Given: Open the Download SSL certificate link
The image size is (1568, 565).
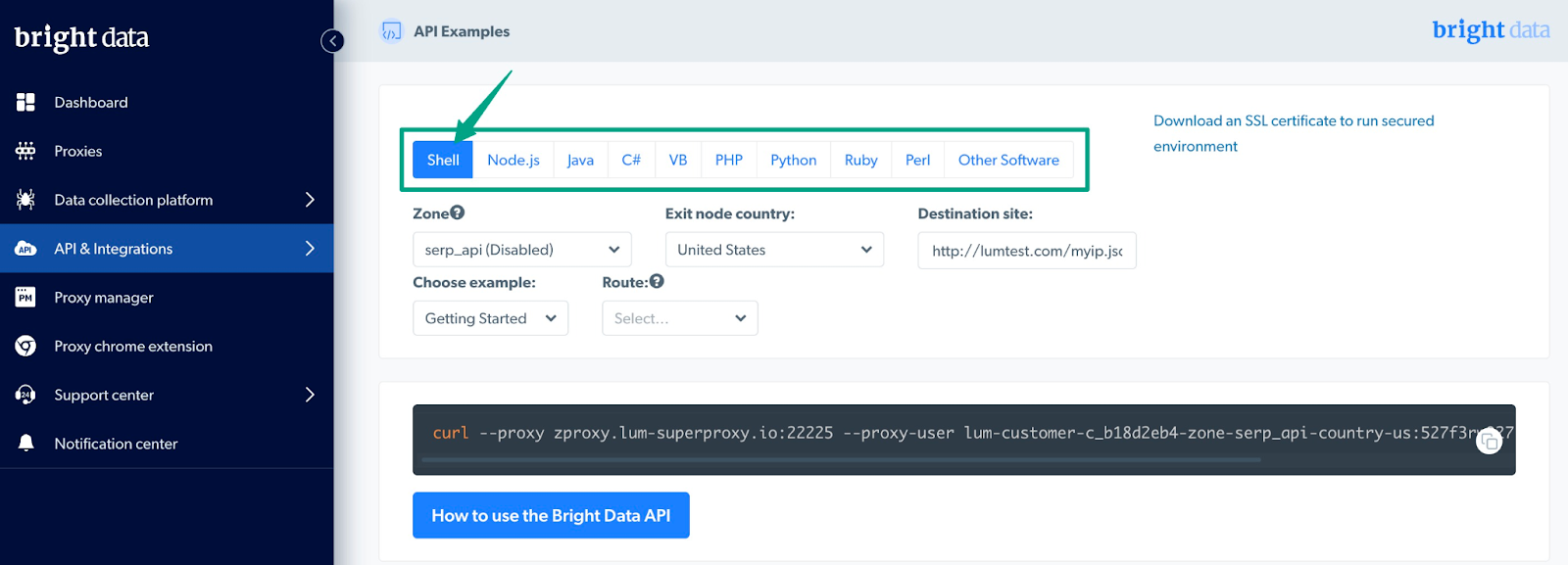Looking at the screenshot, I should pos(1293,121).
